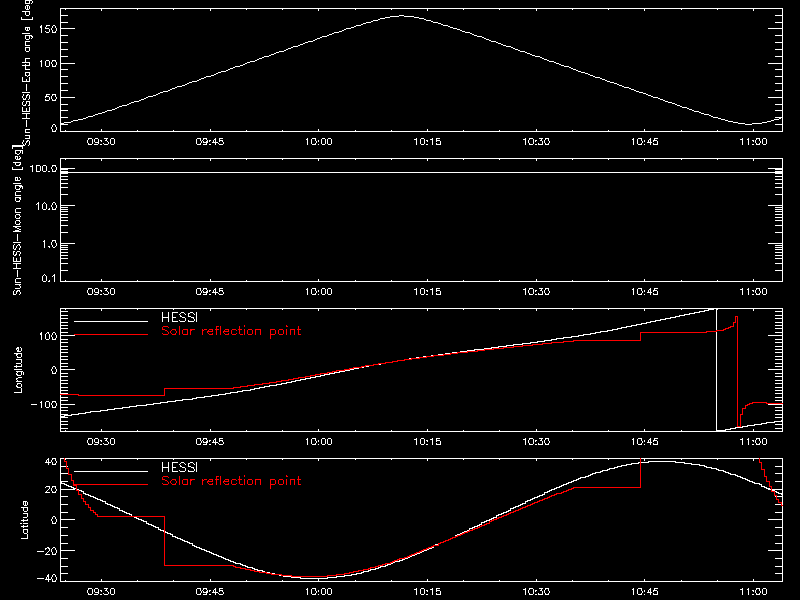Click 10:30 under the Moon angle plot
Screen dimensions: 800x600
[x=536, y=292]
